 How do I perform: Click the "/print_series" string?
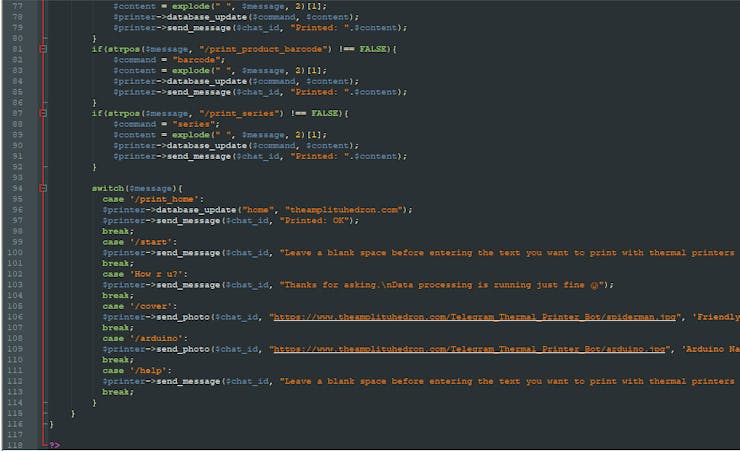point(239,113)
